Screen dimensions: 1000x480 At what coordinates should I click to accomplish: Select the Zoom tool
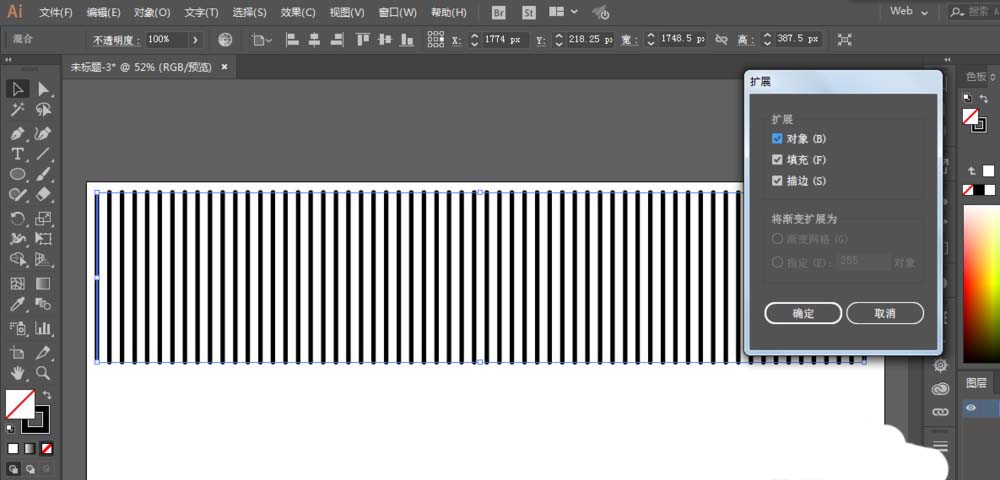point(43,373)
